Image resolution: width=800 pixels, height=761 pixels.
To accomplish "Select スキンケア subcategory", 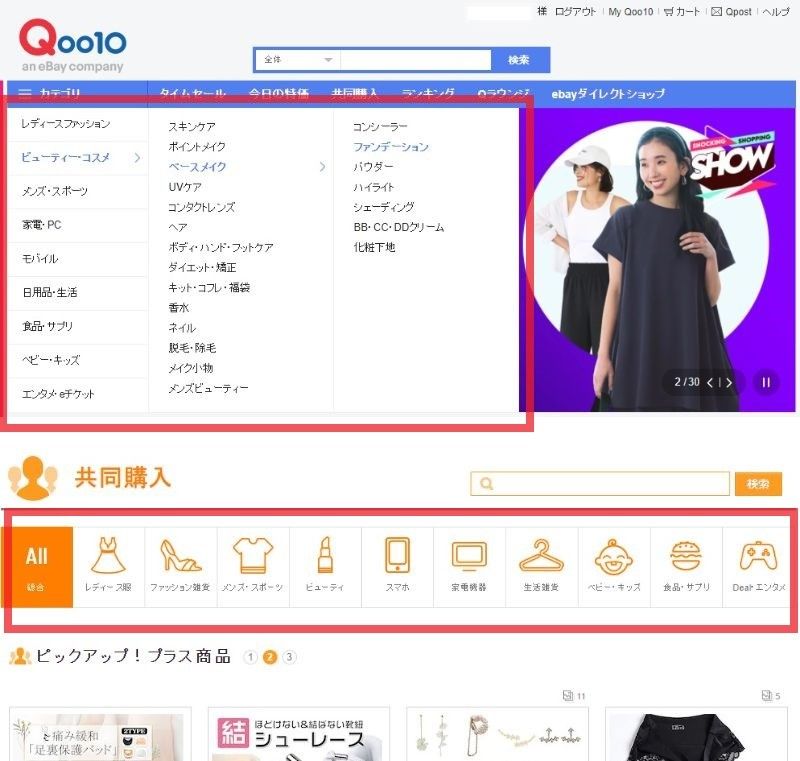I will (x=192, y=126).
